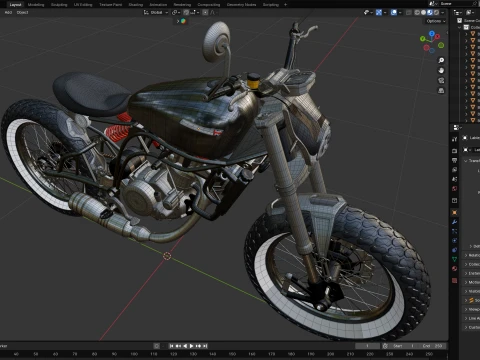Open the Add menu in the viewport header

pyautogui.click(x=8, y=12)
